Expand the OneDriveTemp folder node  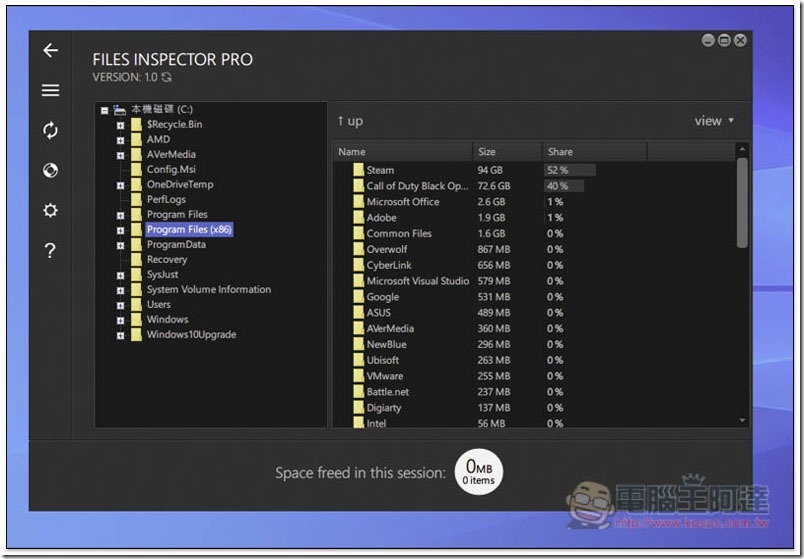[x=120, y=185]
